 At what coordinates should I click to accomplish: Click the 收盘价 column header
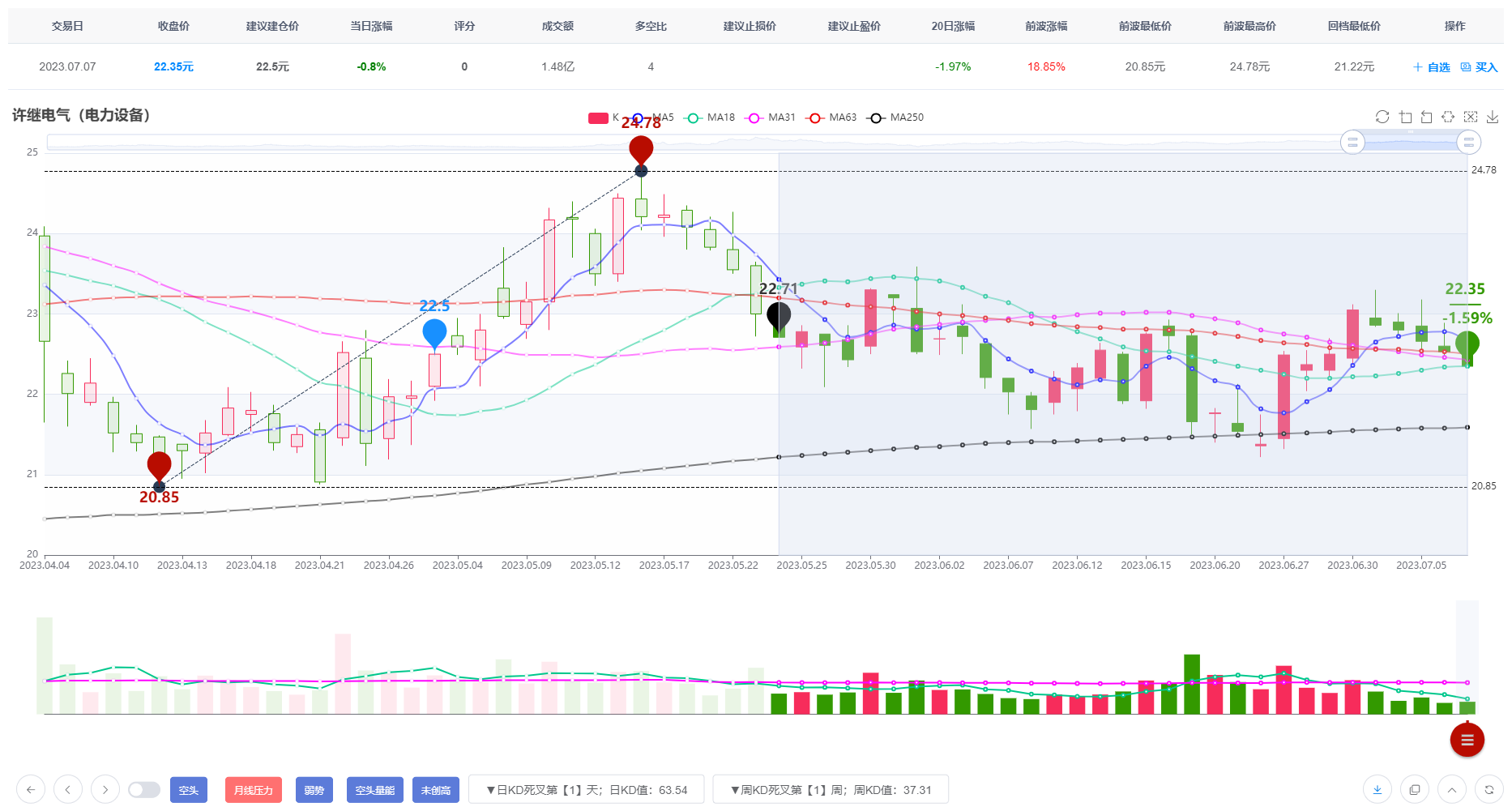tap(173, 26)
